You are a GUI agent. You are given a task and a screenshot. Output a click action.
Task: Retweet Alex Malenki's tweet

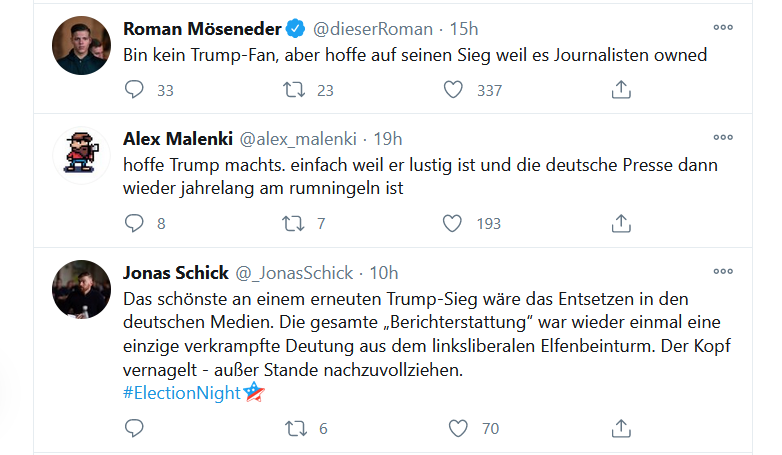[x=295, y=223]
